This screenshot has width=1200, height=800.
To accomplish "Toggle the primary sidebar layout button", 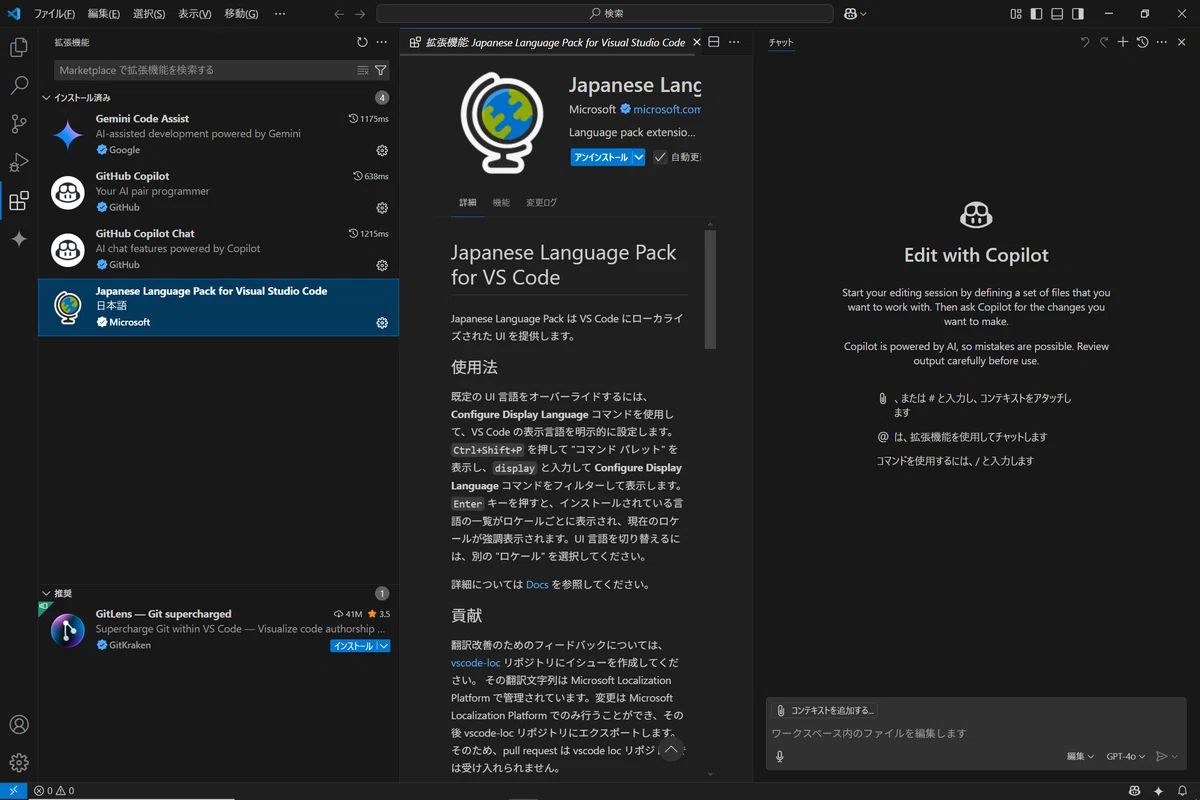I will [x=1036, y=14].
